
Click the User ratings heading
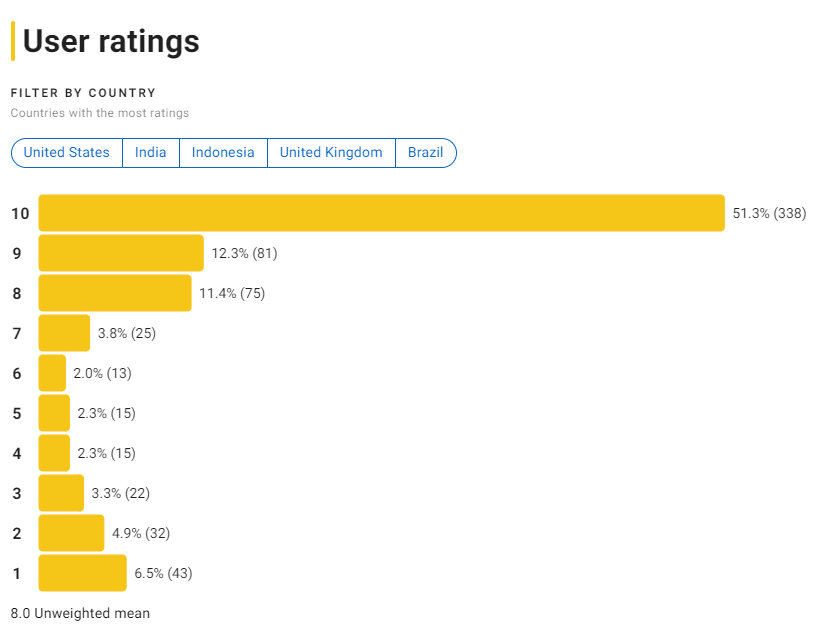110,42
